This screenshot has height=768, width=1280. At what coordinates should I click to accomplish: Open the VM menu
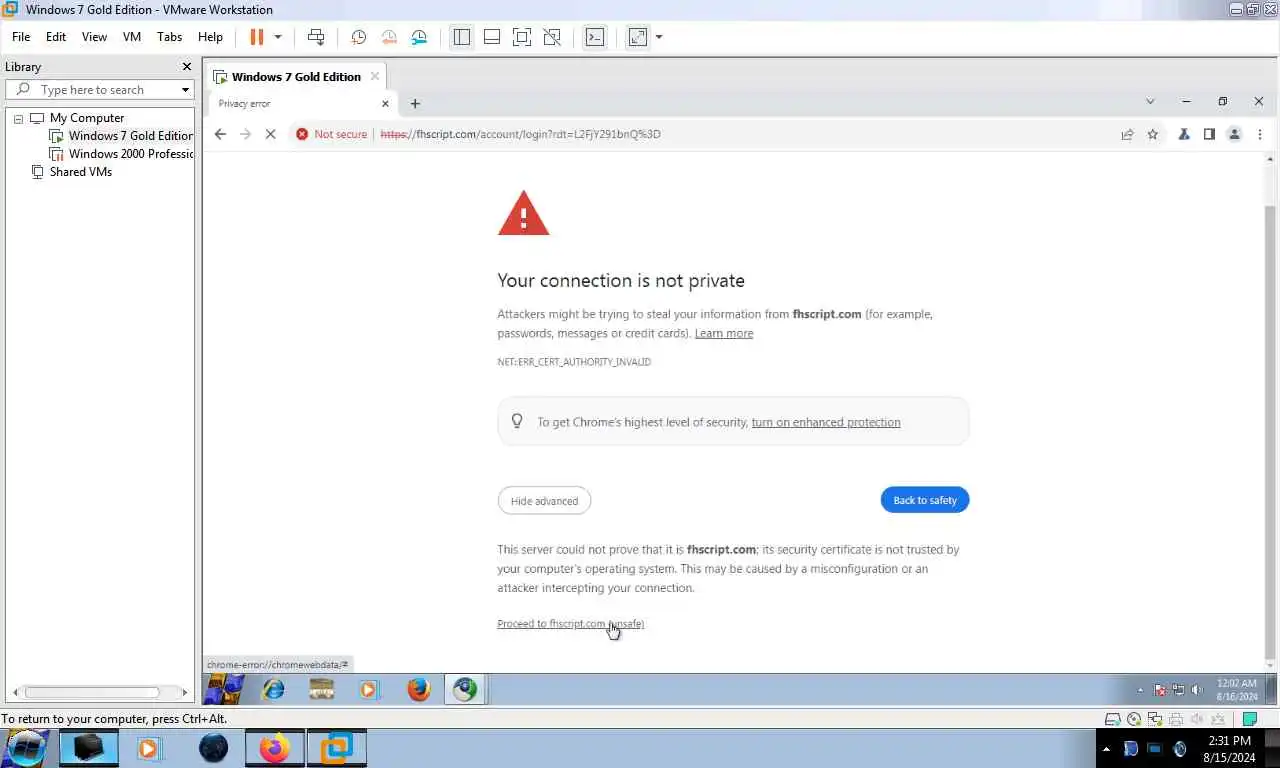[x=132, y=37]
